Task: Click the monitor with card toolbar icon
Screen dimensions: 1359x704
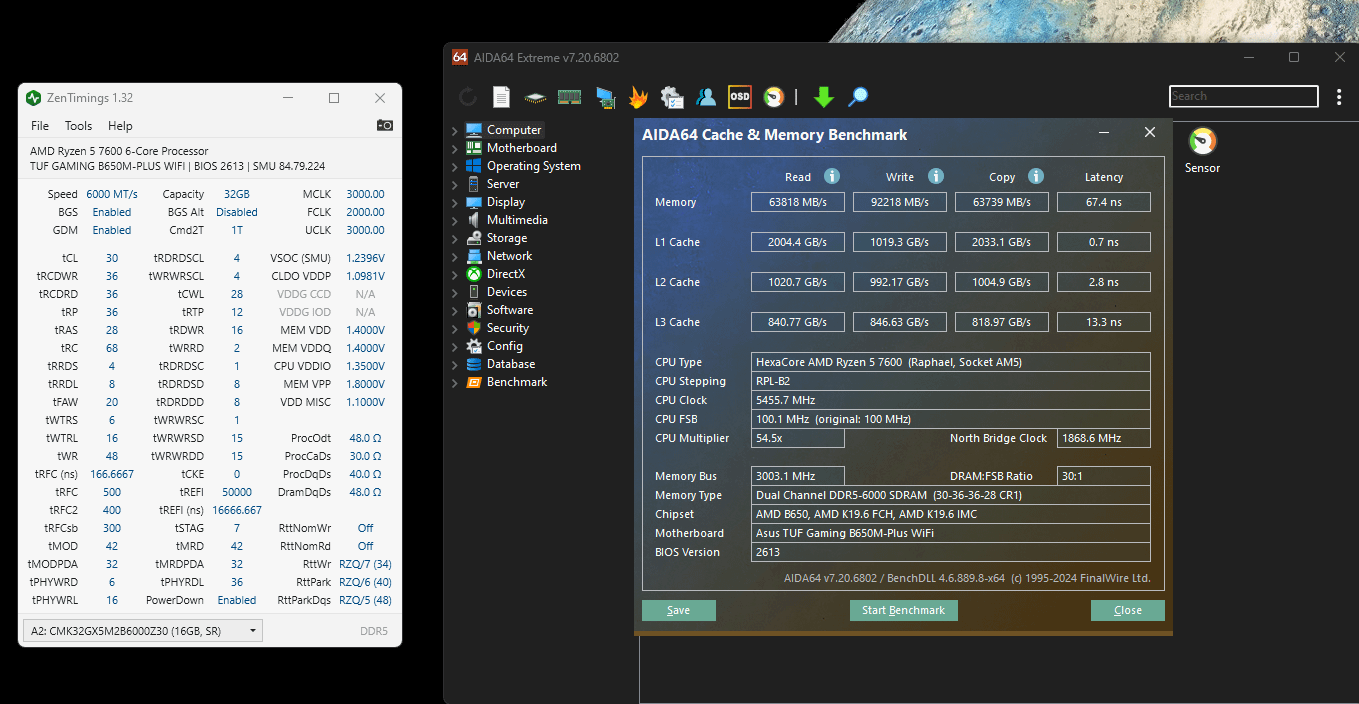Action: click(604, 97)
